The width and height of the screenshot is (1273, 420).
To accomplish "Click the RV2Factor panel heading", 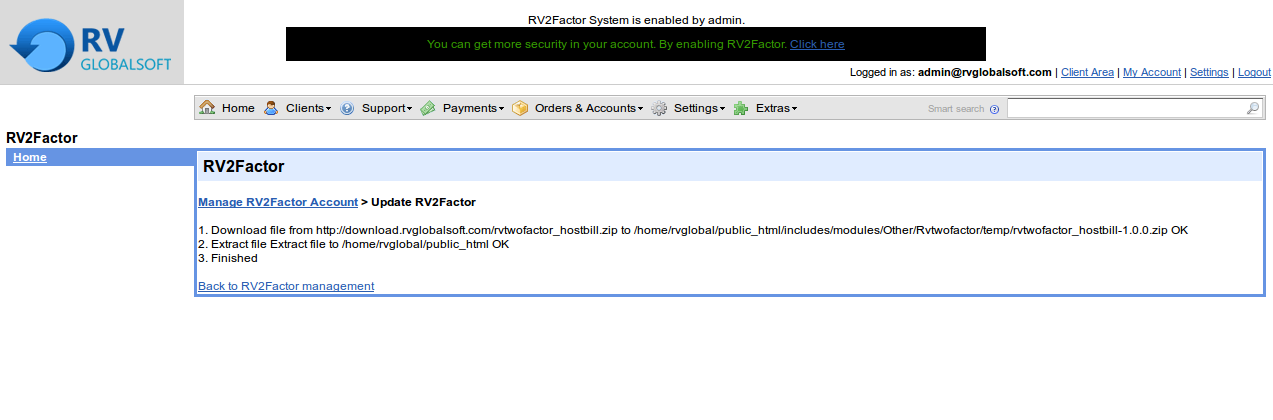I will (244, 167).
